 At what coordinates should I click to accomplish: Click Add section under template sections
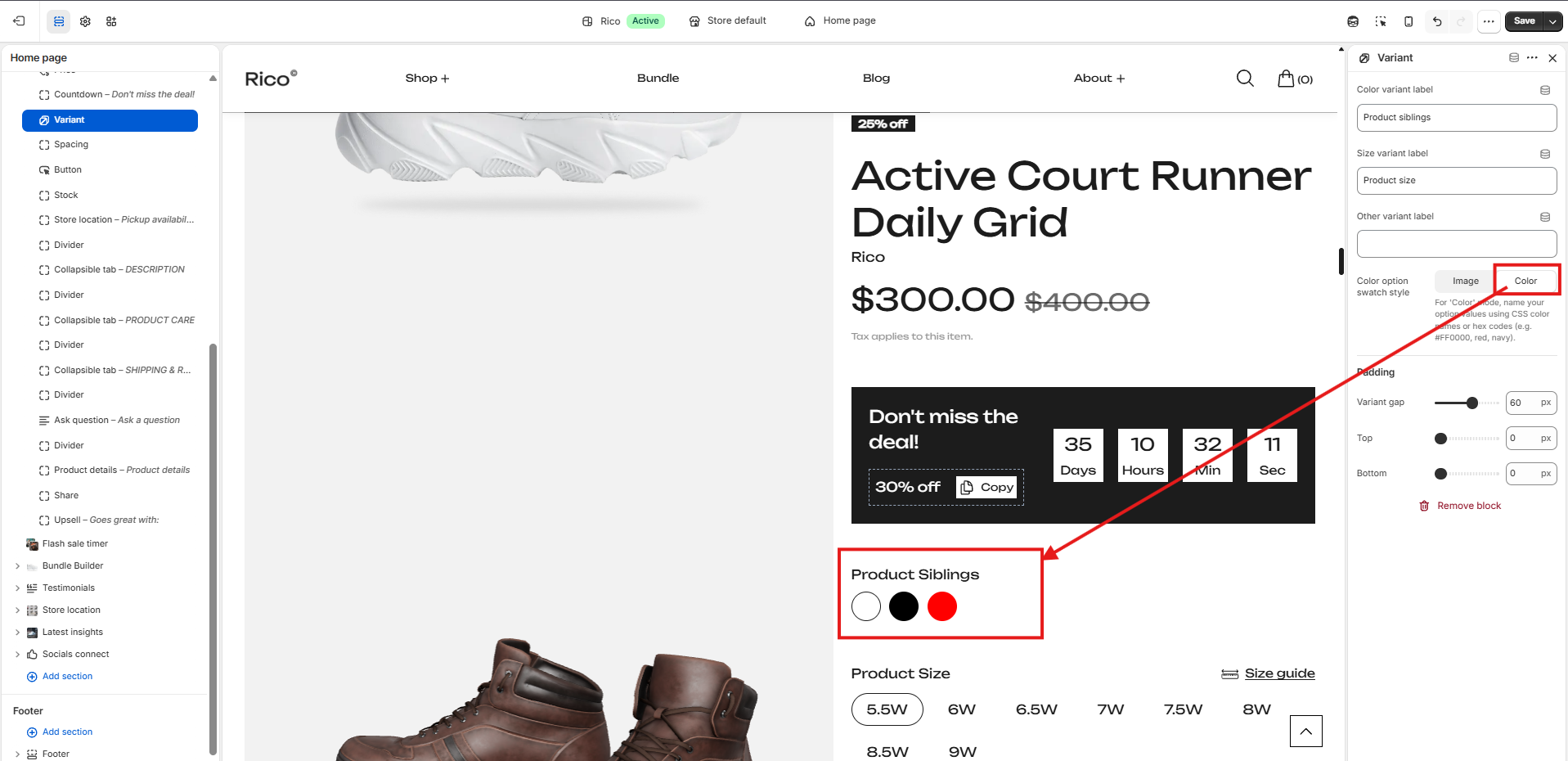67,677
